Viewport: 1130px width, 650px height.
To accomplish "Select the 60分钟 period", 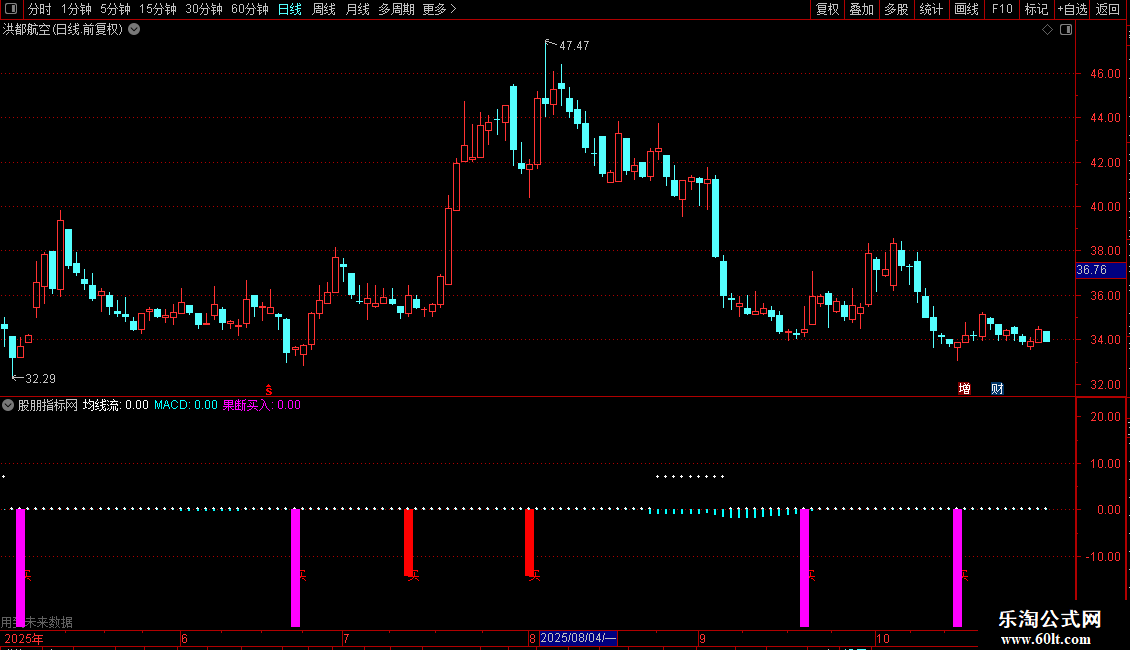I will pyautogui.click(x=249, y=9).
